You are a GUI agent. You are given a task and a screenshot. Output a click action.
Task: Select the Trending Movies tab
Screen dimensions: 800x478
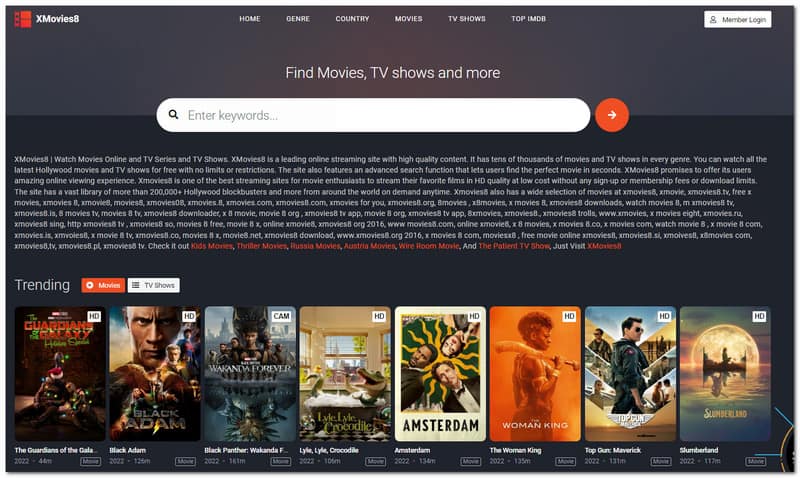point(103,285)
